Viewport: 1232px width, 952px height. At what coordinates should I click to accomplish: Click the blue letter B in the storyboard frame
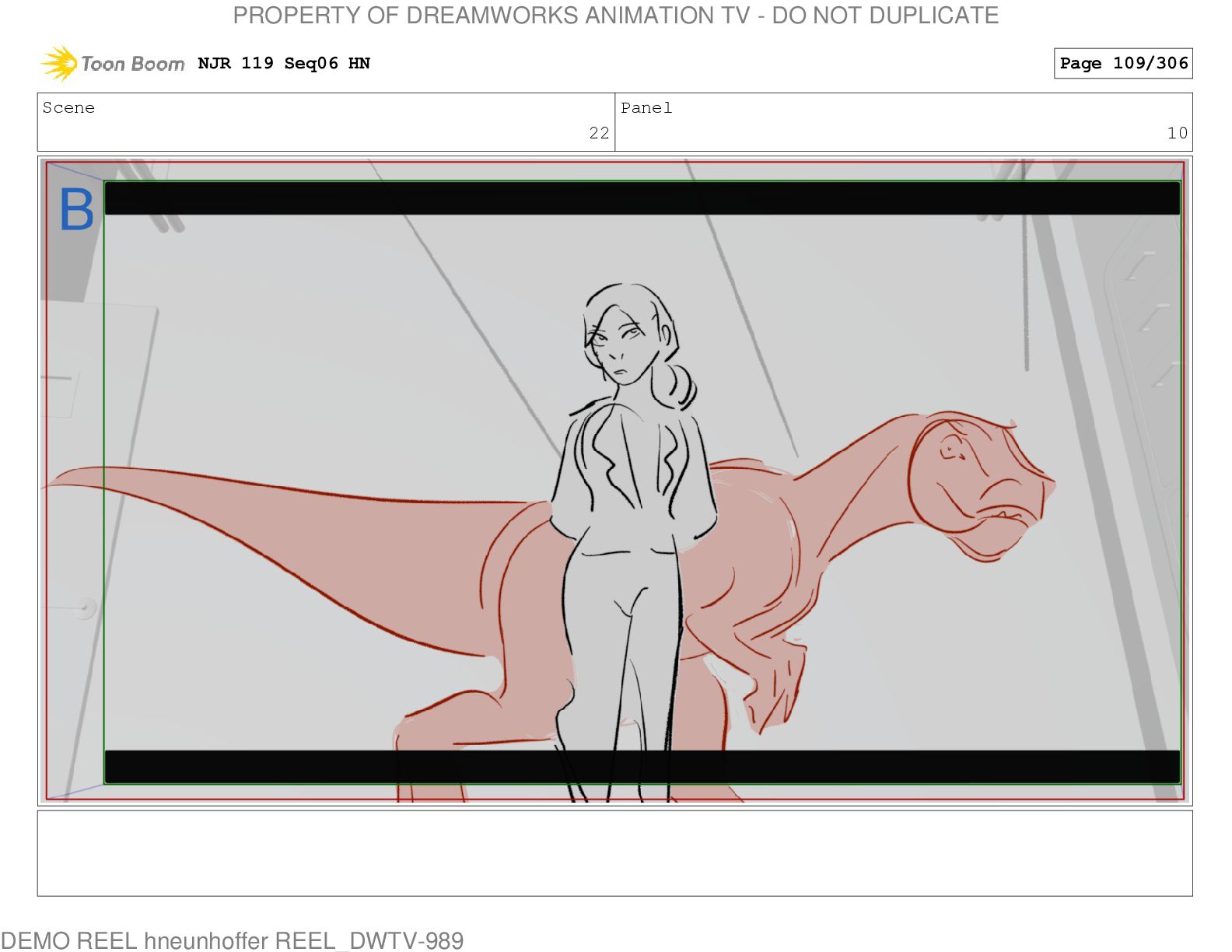(x=76, y=210)
